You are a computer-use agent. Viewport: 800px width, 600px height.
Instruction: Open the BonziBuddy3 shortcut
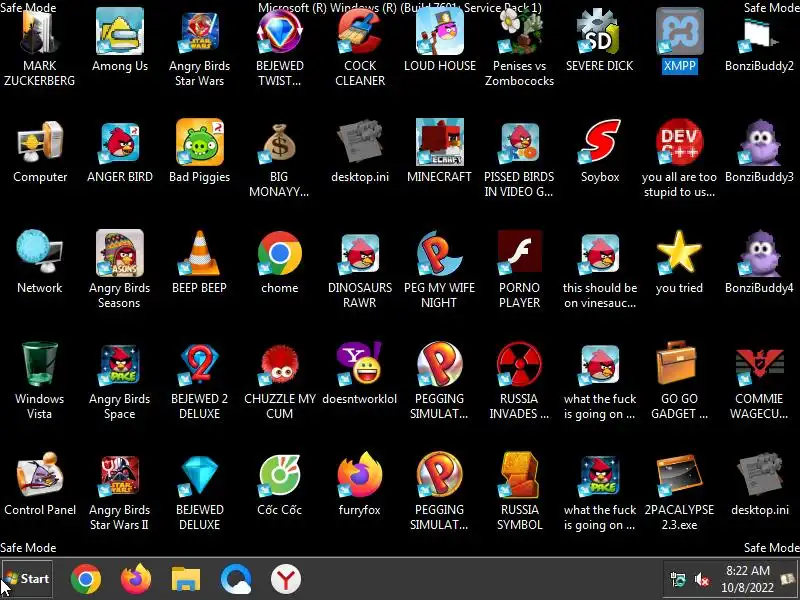(759, 143)
